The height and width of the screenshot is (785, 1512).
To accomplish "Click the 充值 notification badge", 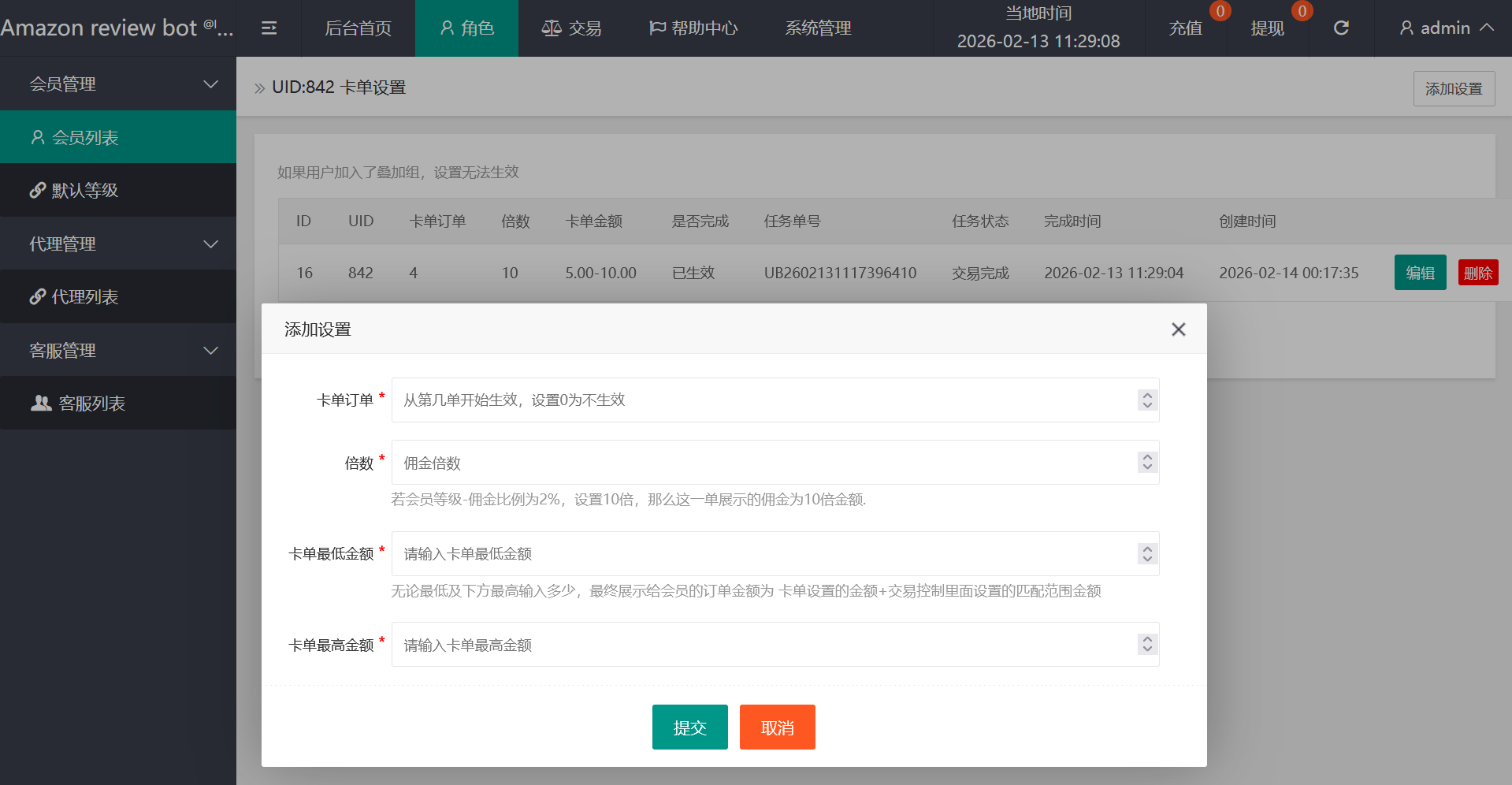I will tap(1220, 11).
